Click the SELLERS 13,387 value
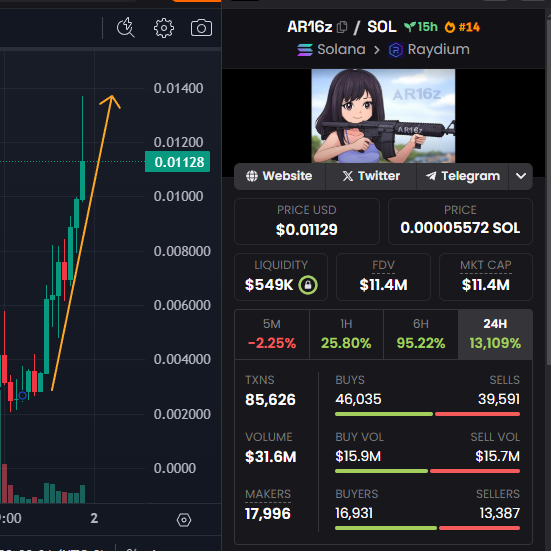This screenshot has width=551, height=551. 499,513
